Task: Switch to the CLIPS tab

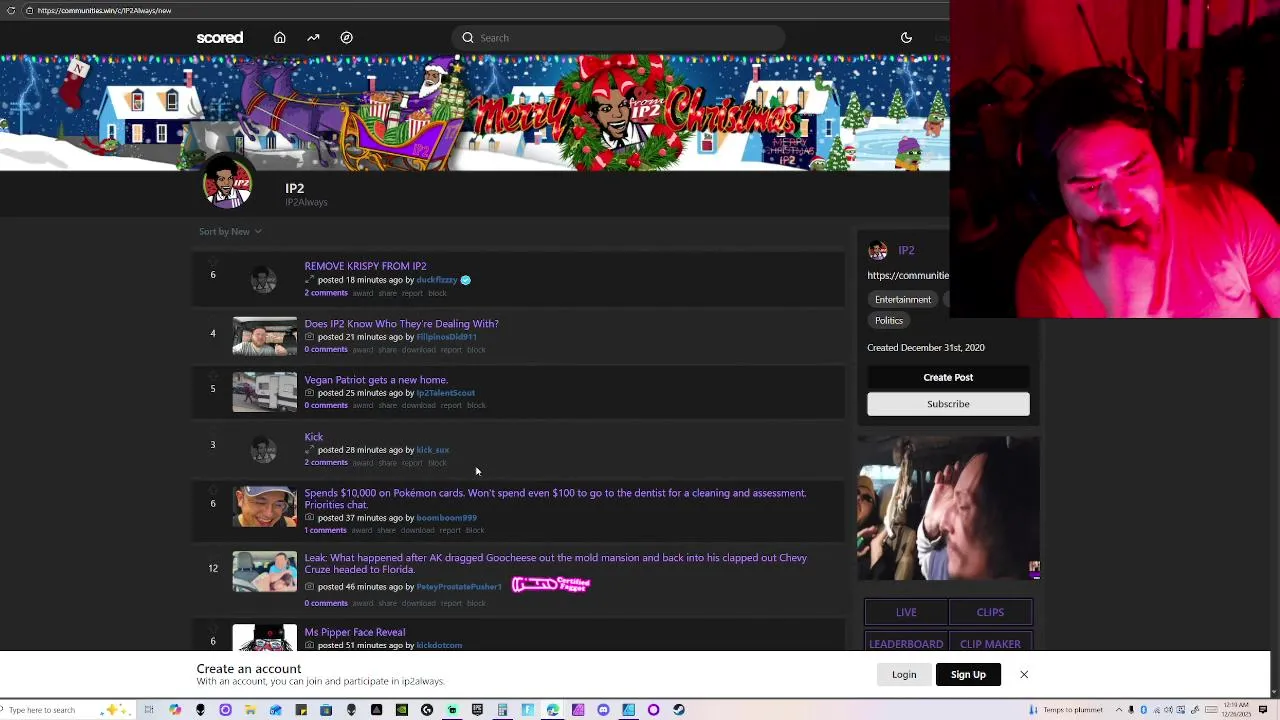Action: coord(990,612)
